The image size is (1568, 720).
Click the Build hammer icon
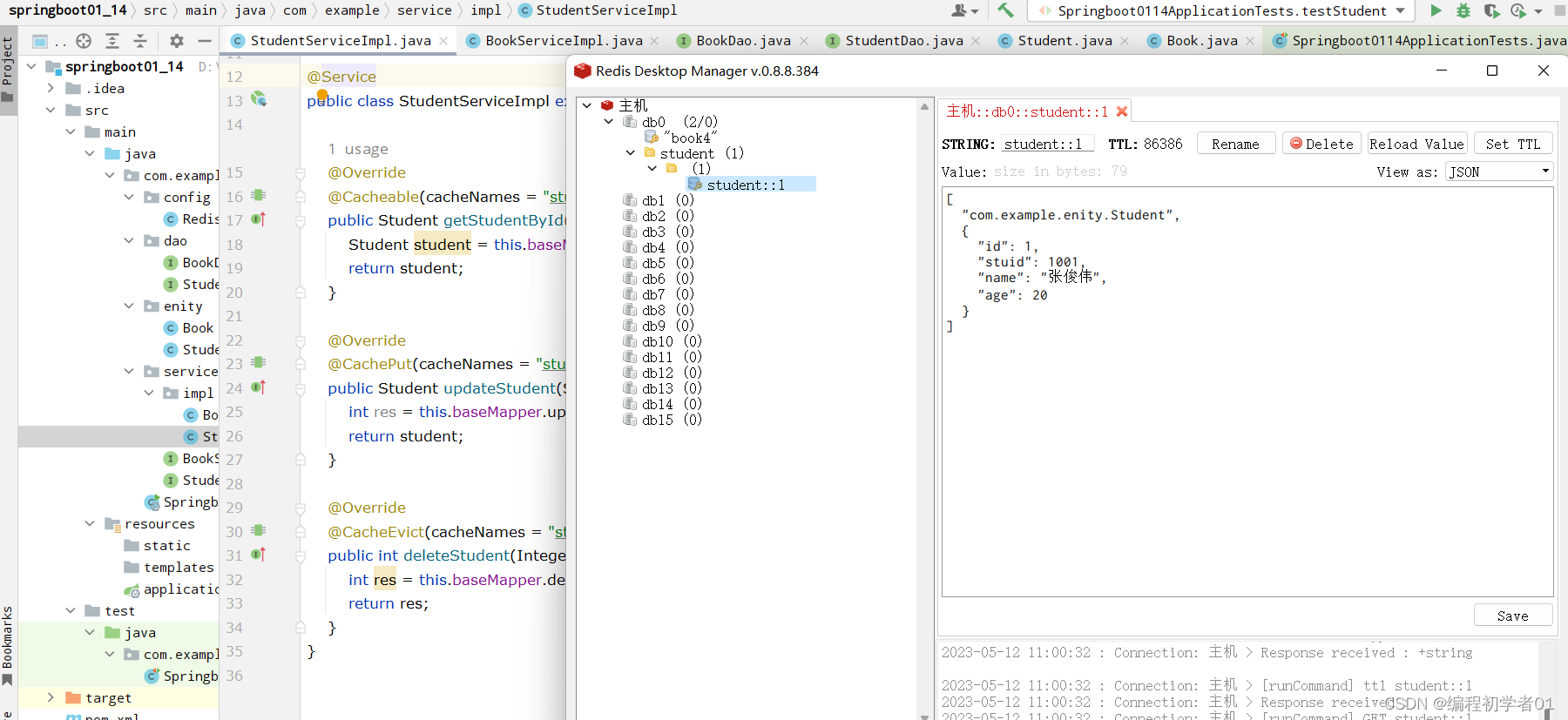click(x=1005, y=10)
